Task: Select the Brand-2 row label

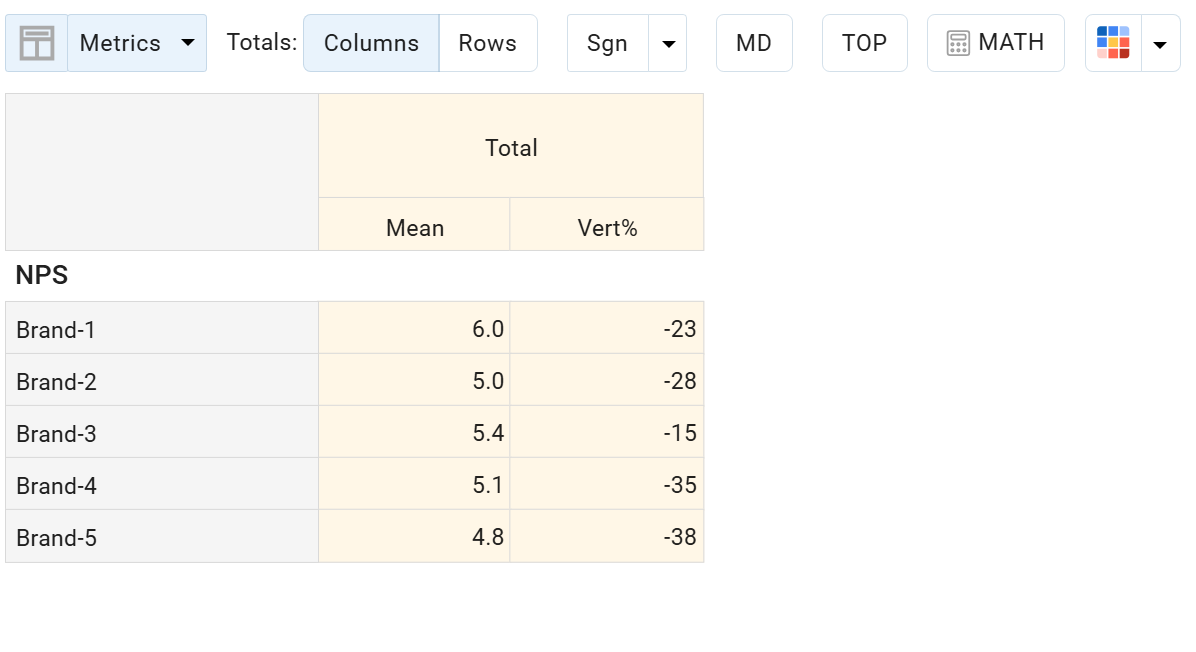Action: point(55,381)
